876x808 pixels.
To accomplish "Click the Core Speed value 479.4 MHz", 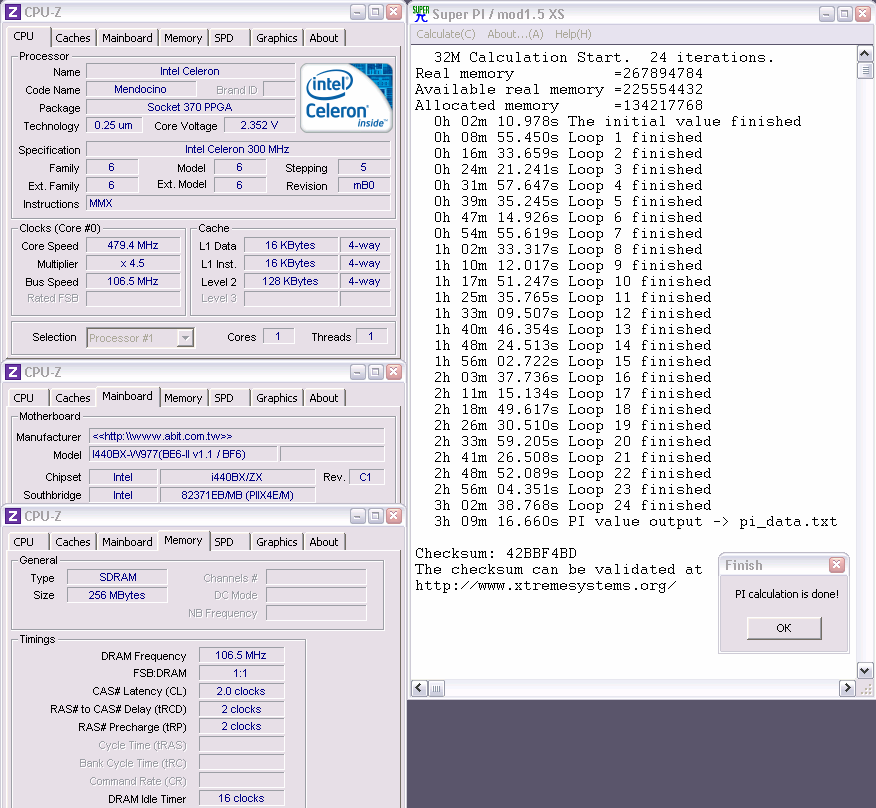I will click(133, 245).
